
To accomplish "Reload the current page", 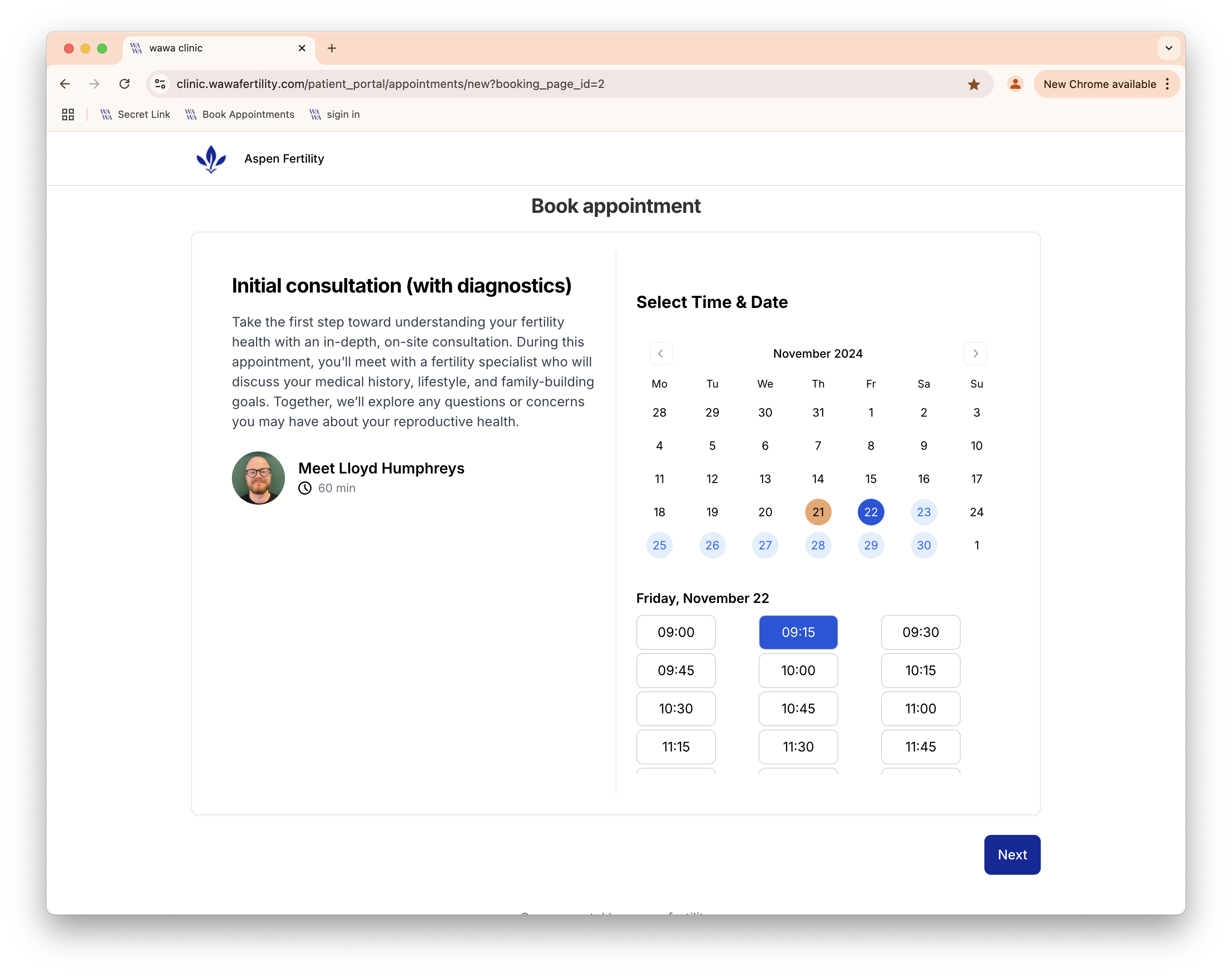I will [124, 84].
